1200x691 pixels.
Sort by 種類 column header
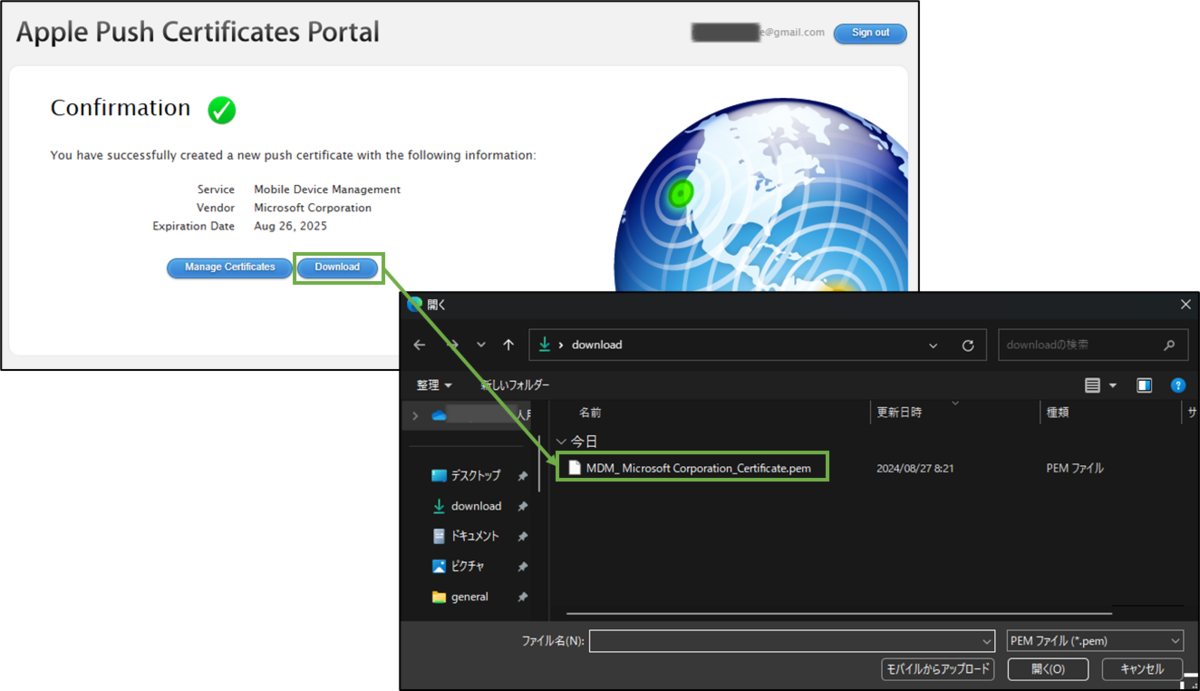point(1058,412)
